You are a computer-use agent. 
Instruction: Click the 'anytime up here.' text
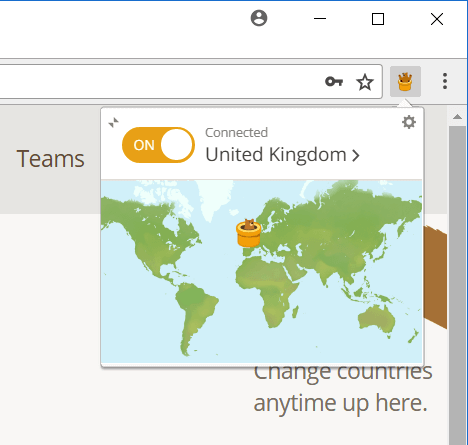(340, 403)
